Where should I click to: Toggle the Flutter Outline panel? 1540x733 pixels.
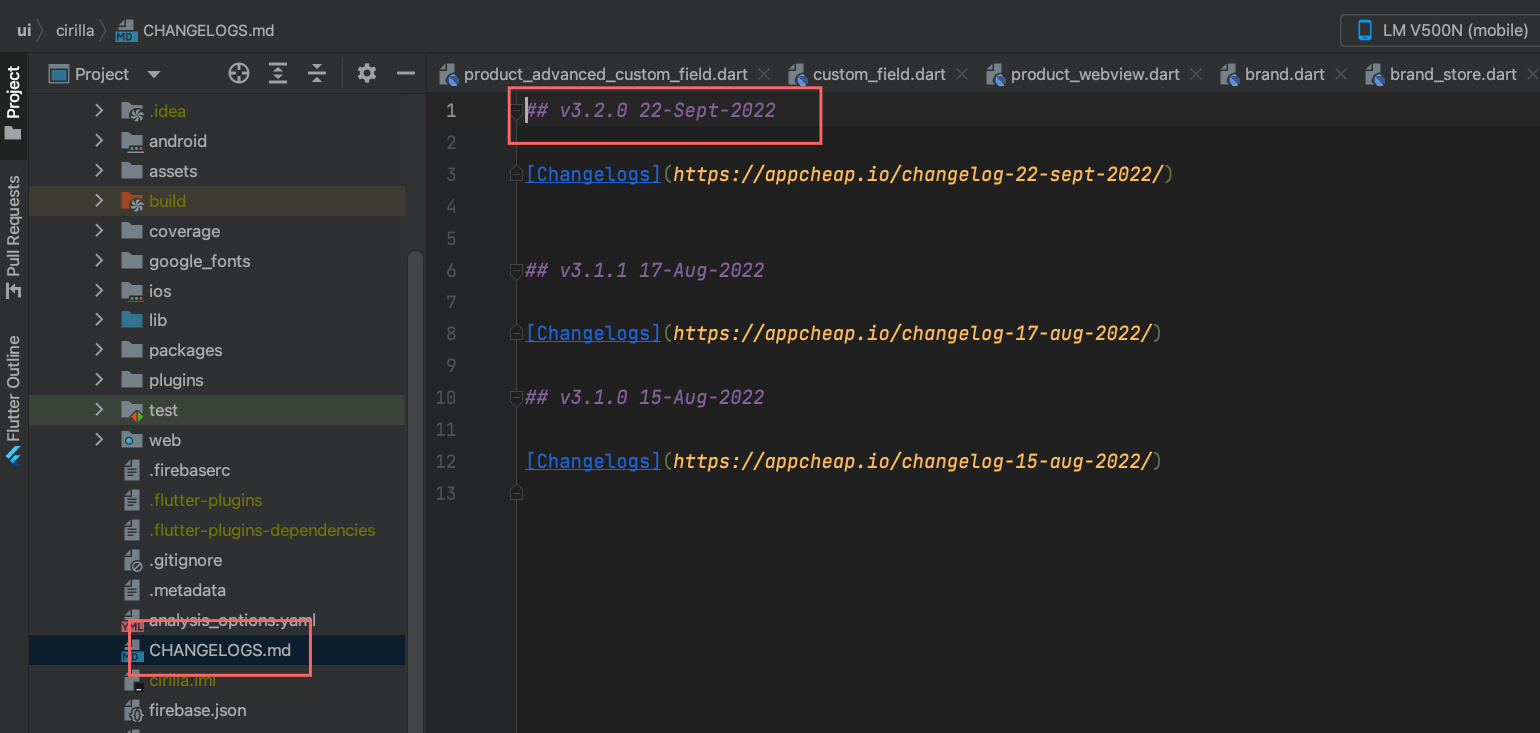coord(12,390)
